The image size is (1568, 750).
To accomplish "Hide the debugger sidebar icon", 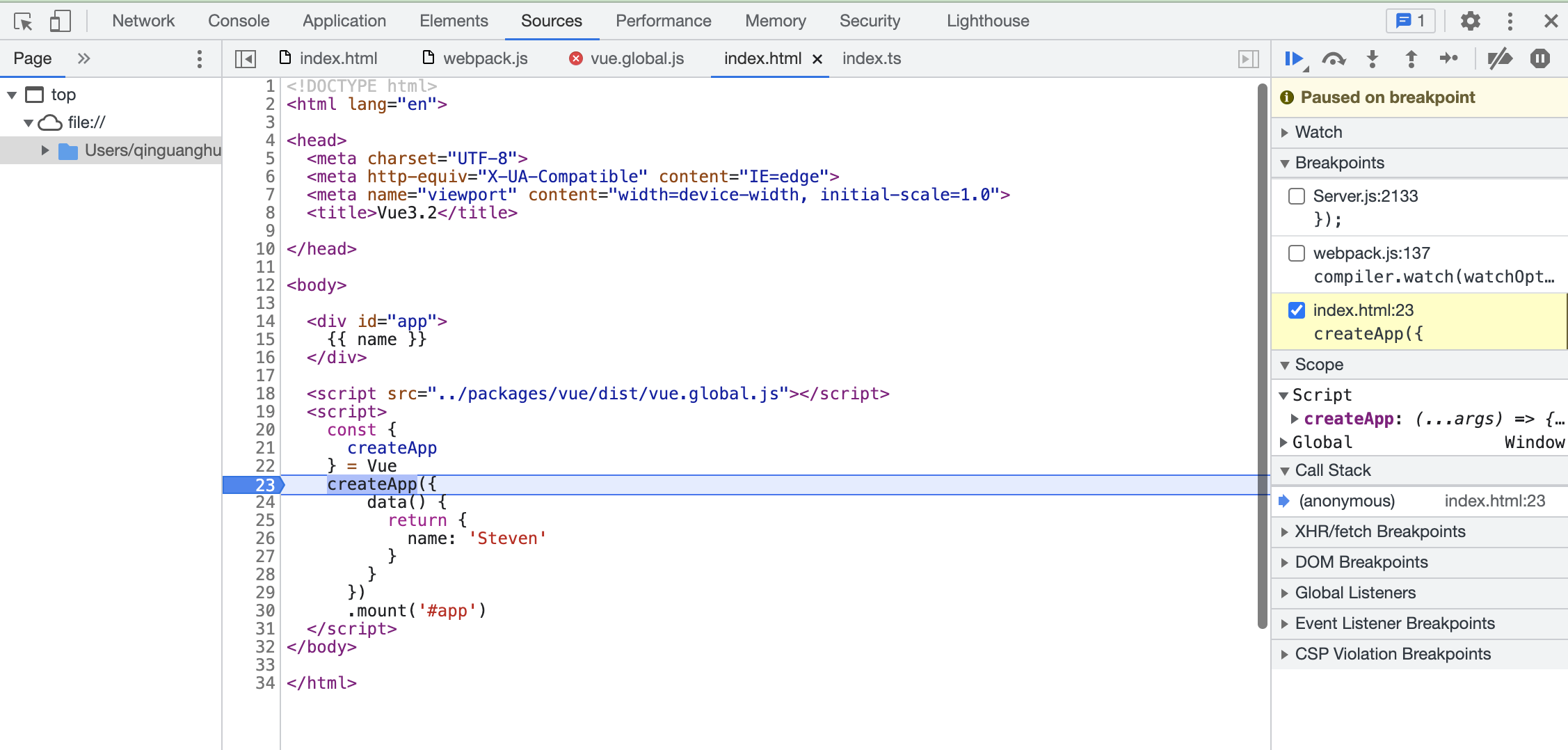I will pyautogui.click(x=1249, y=58).
